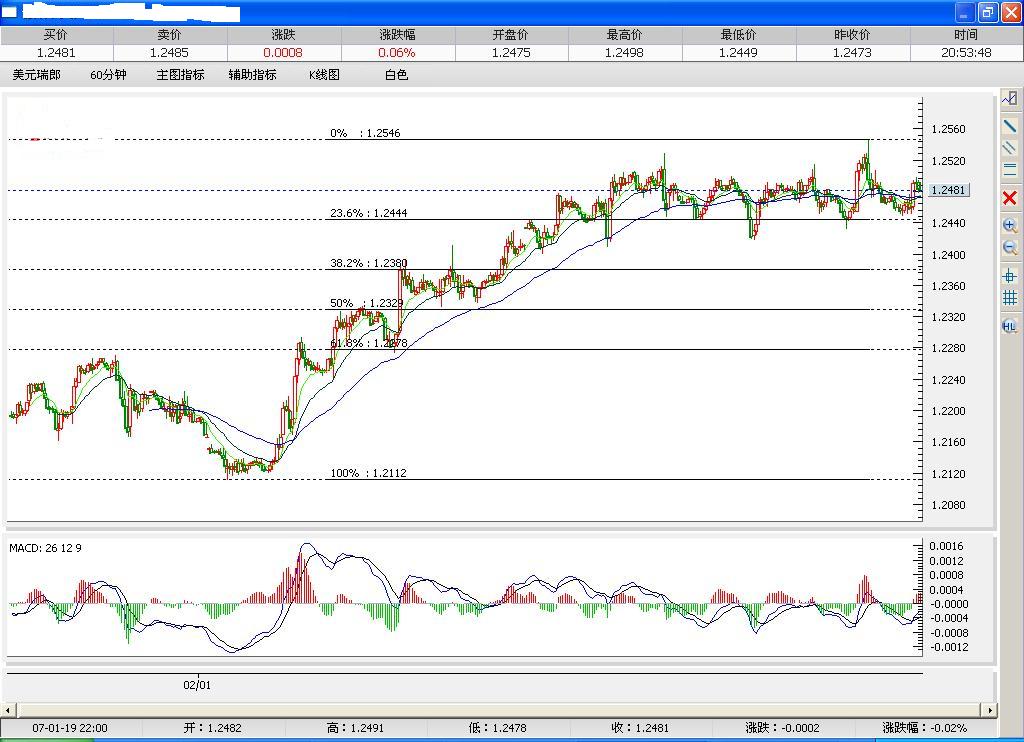The image size is (1024, 742).
Task: Select the zoom-in magnifier icon
Action: click(1010, 225)
